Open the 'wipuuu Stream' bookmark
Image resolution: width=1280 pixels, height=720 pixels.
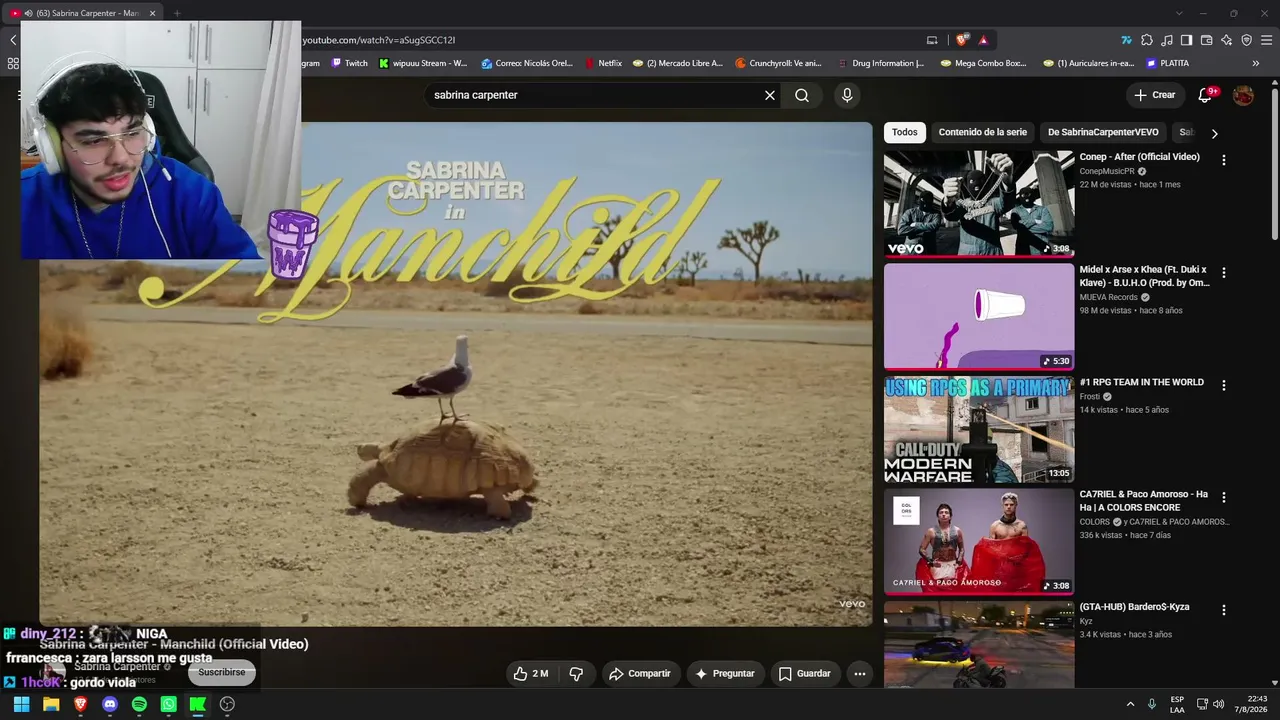click(423, 63)
